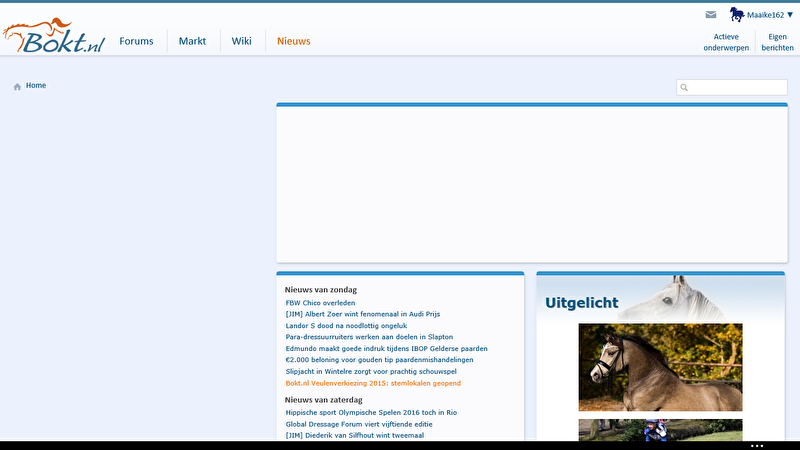
Task: Open the messages envelope icon
Action: (711, 15)
